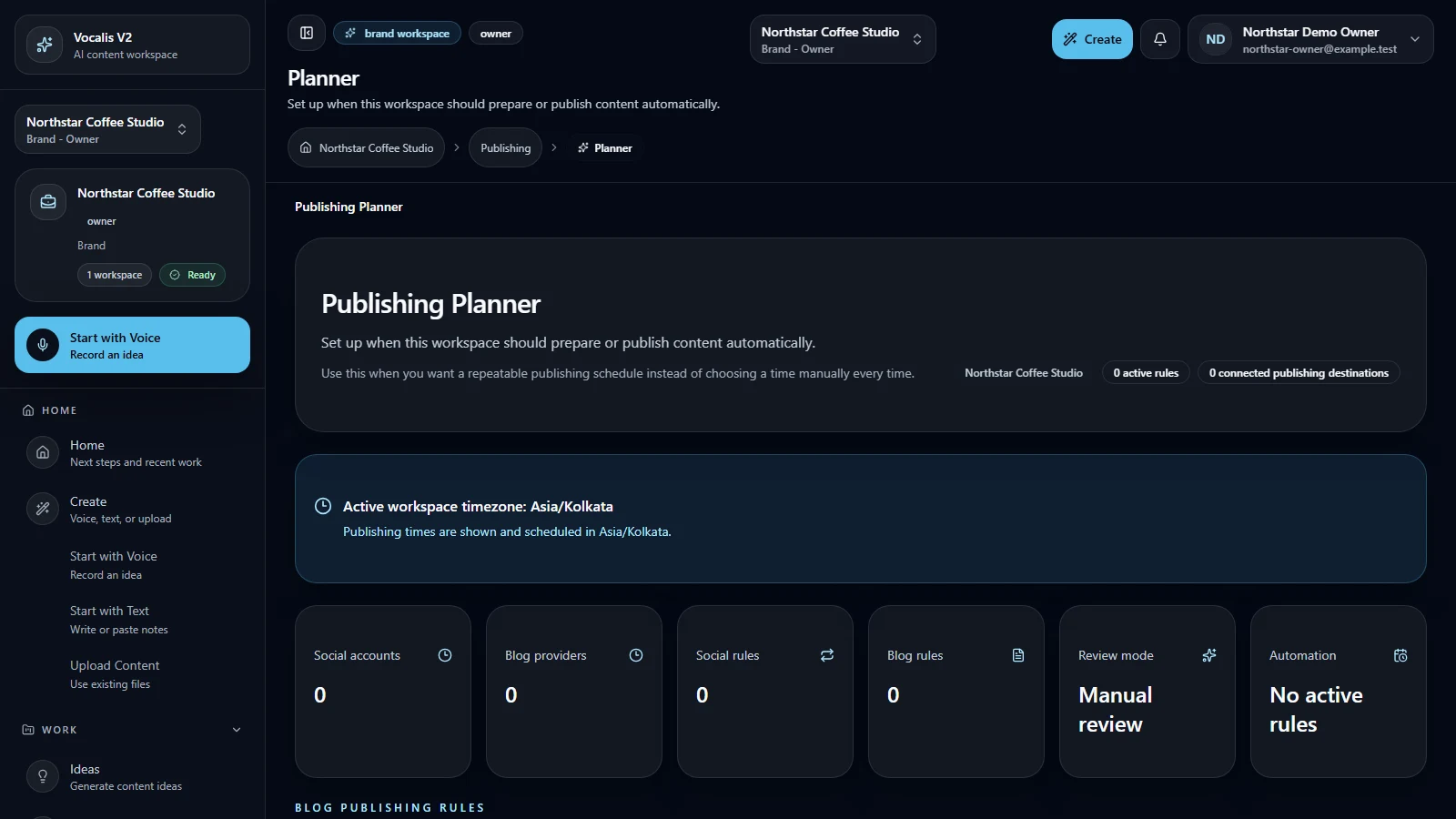Click 0 connected publishing destinations chip
The image size is (1456, 819).
[1299, 373]
